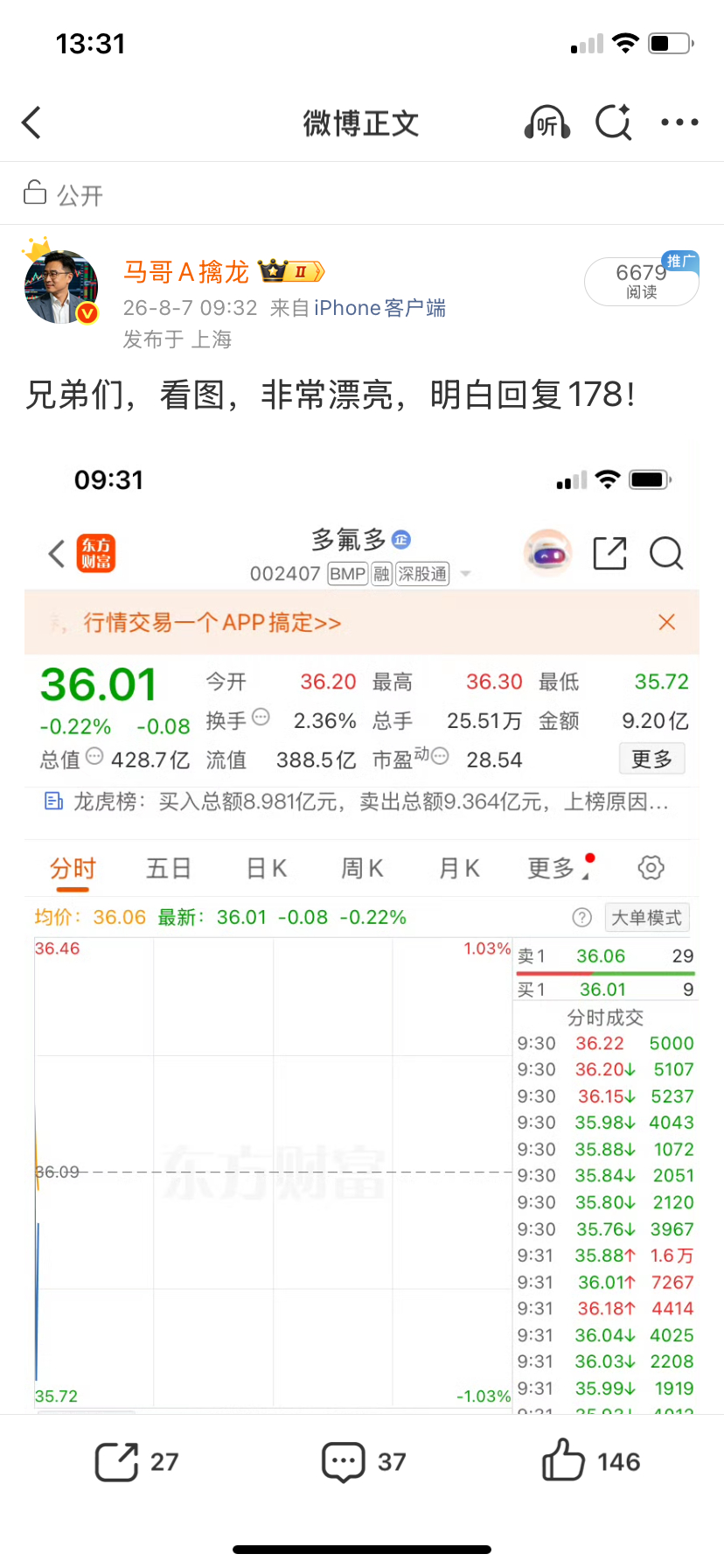
Task: Tap the intraday price chart area
Action: [x=273, y=1172]
